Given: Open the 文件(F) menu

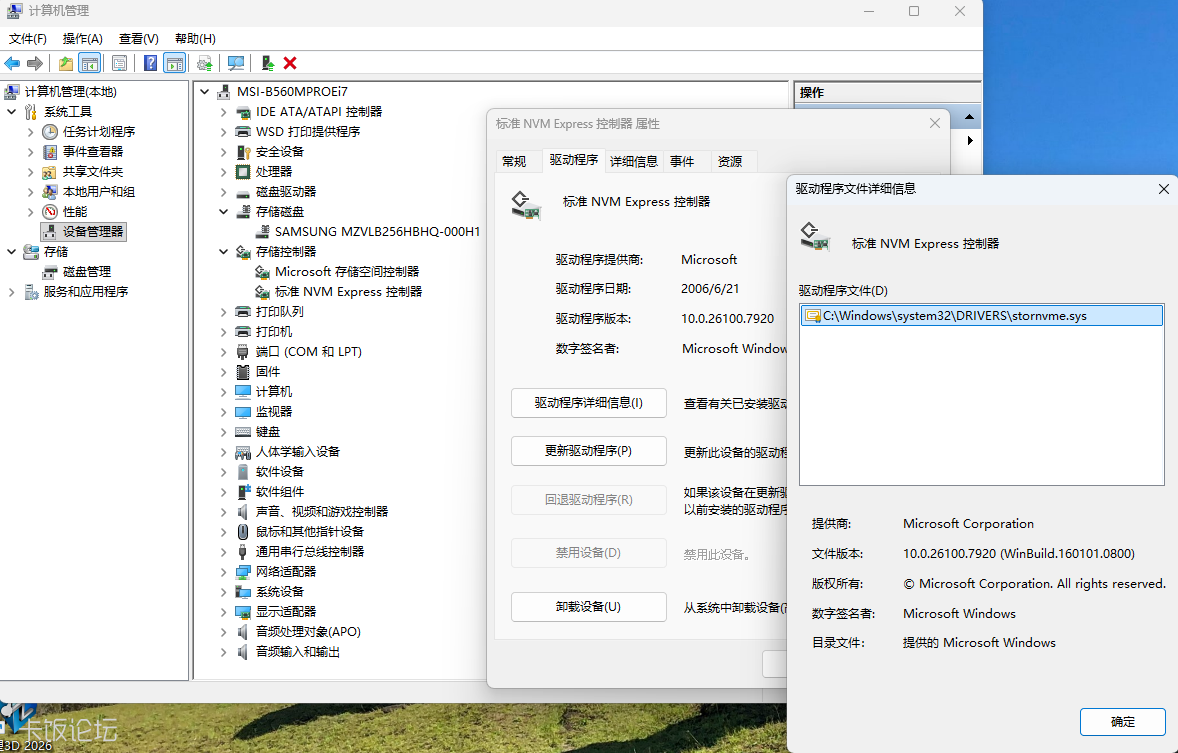Looking at the screenshot, I should click(x=28, y=38).
